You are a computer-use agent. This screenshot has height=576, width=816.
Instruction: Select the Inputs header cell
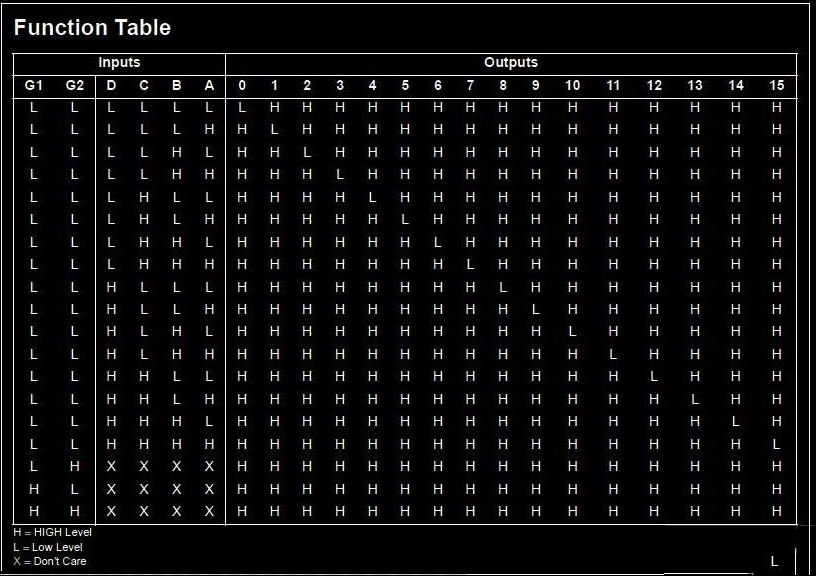coord(119,62)
